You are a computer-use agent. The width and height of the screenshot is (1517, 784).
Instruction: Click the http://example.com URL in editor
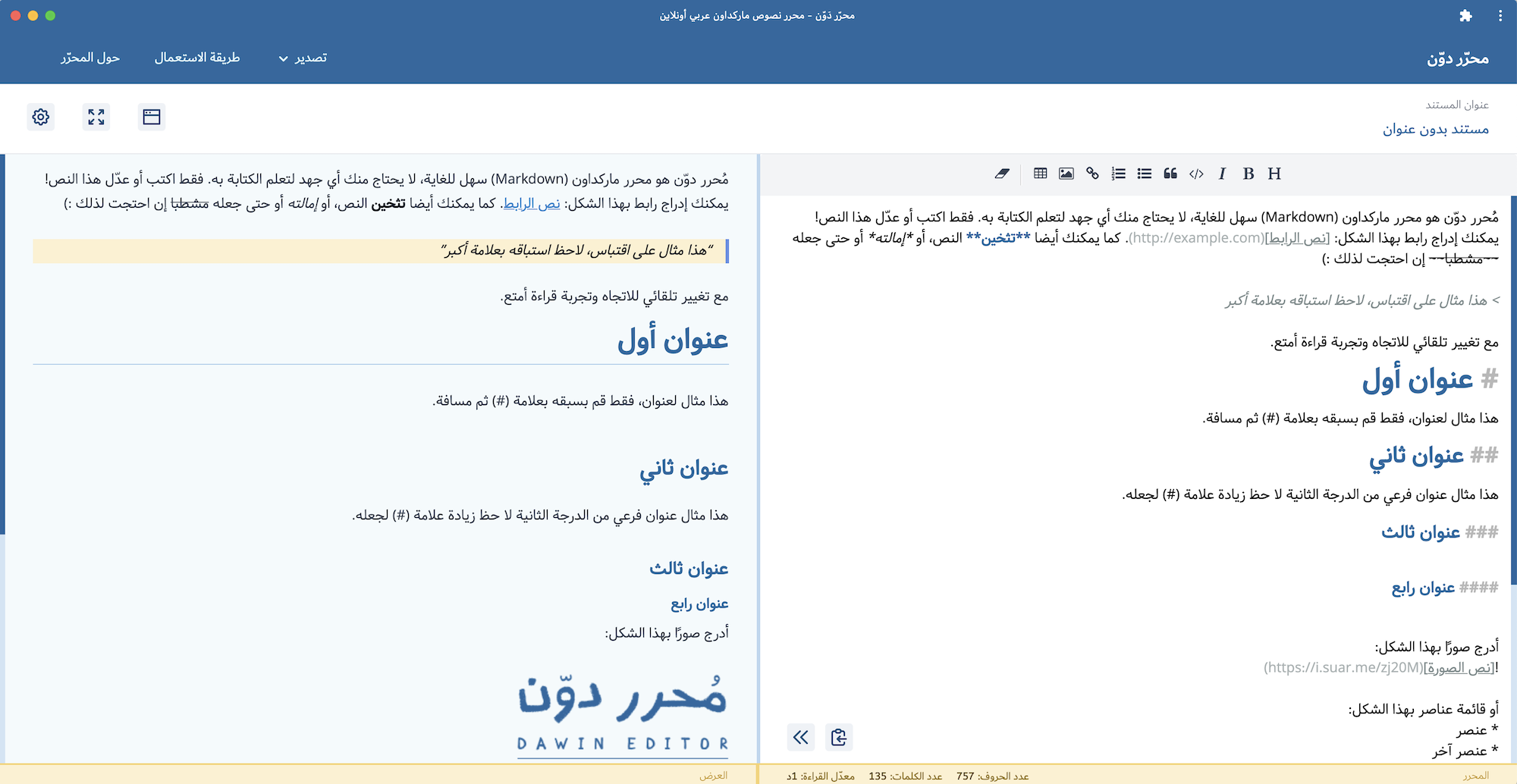pos(1196,238)
